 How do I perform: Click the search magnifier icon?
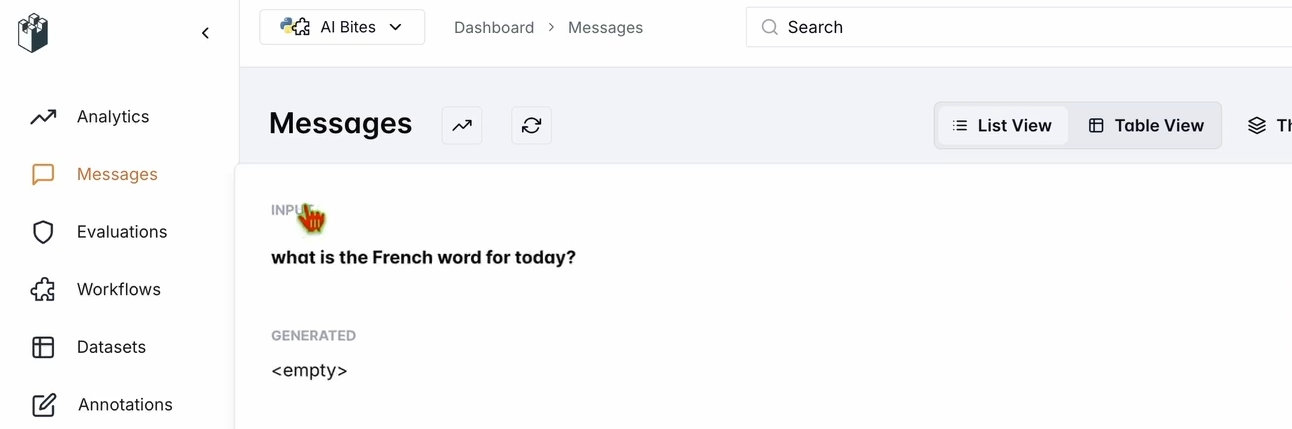pos(769,27)
